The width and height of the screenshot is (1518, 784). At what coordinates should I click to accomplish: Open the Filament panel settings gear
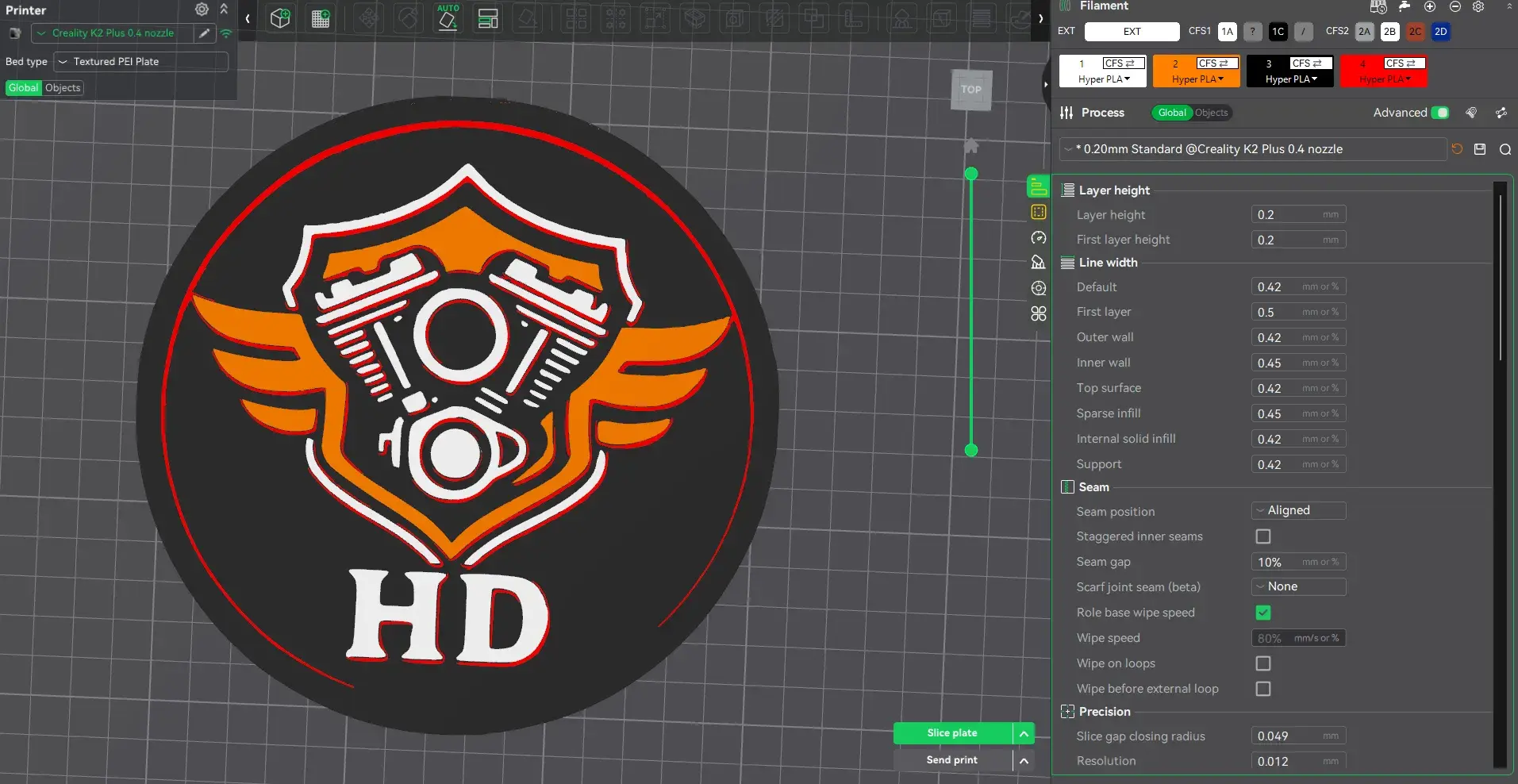click(1478, 6)
